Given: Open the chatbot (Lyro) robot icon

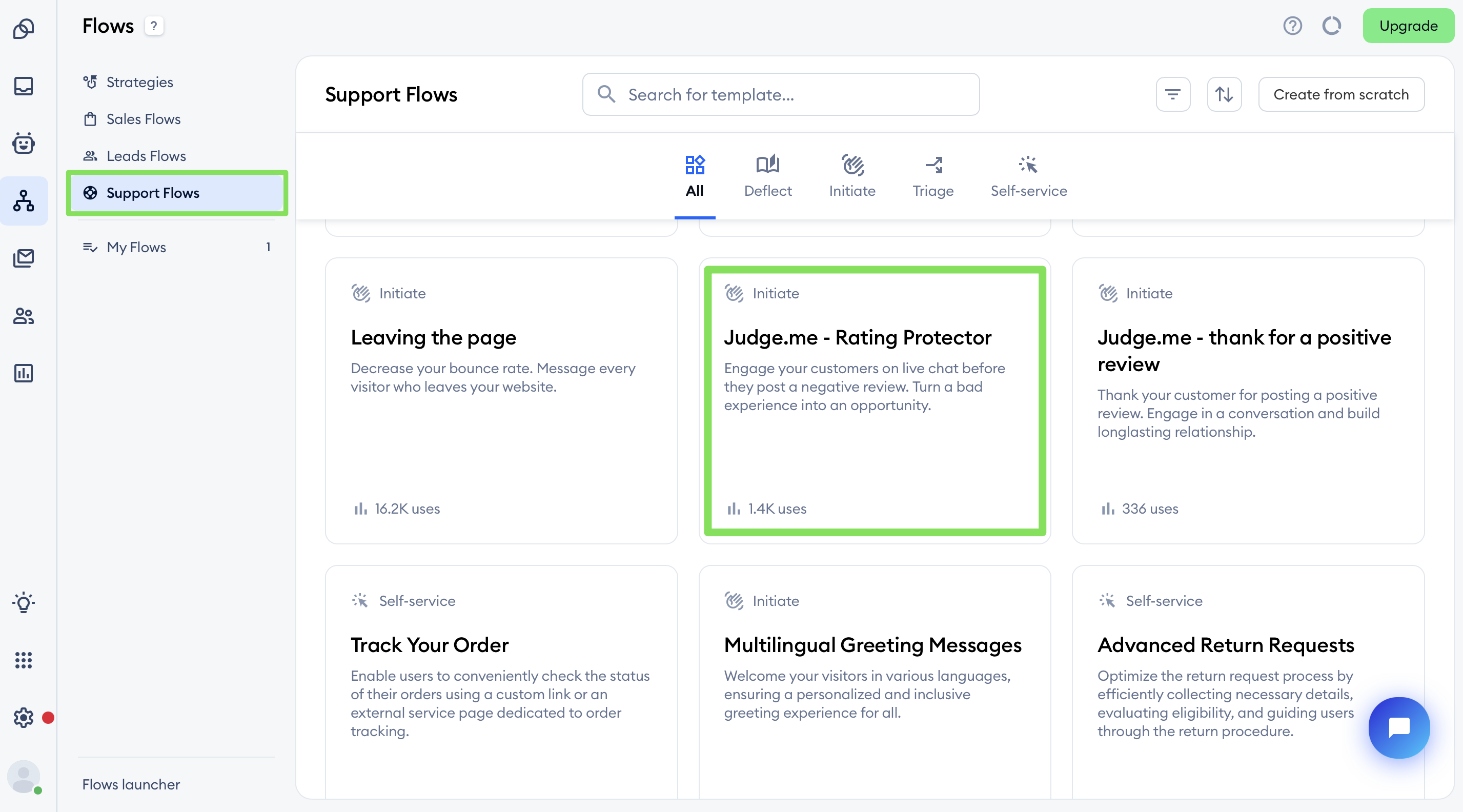Looking at the screenshot, I should click(23, 143).
